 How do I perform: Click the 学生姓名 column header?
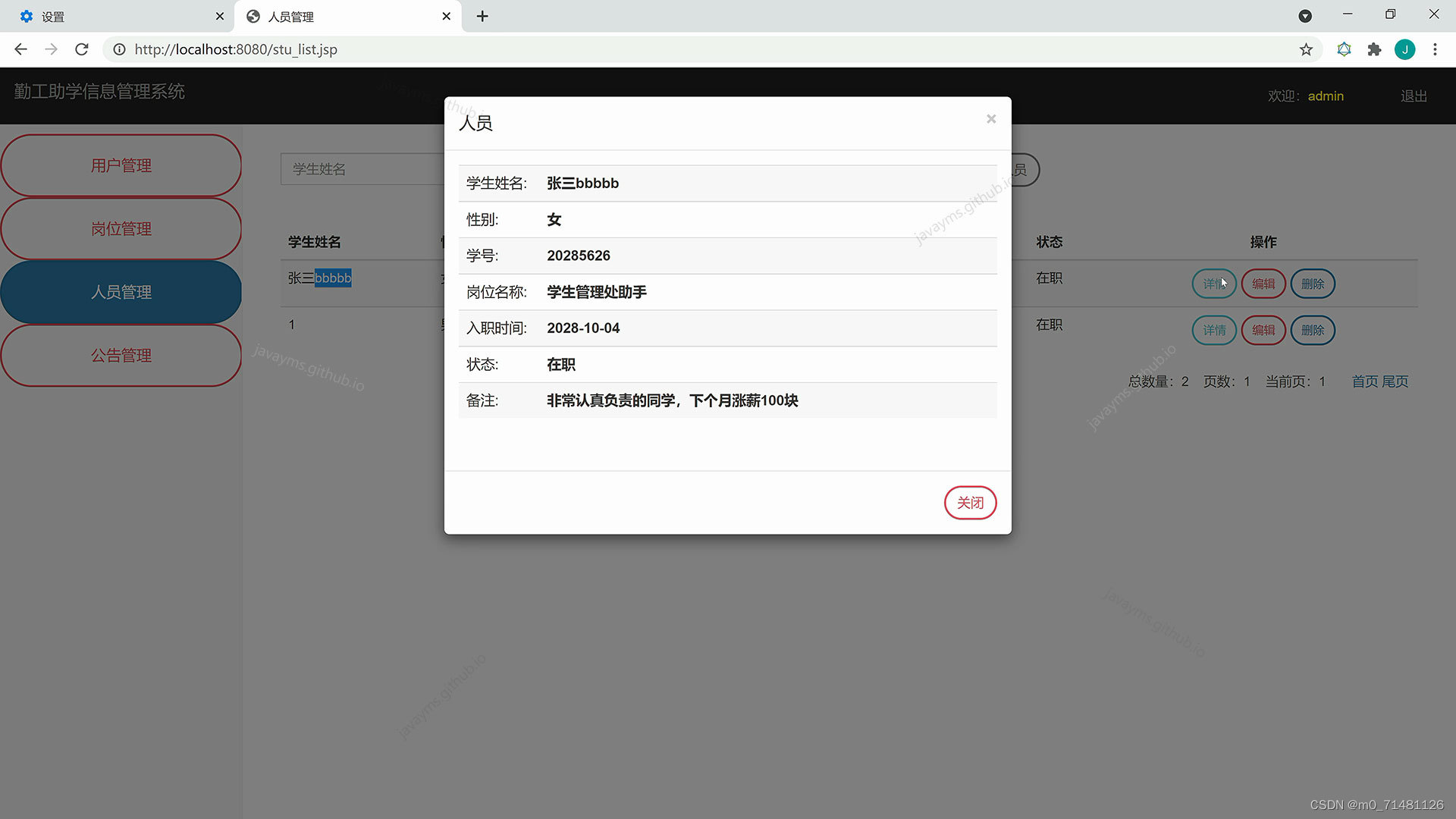tap(314, 242)
